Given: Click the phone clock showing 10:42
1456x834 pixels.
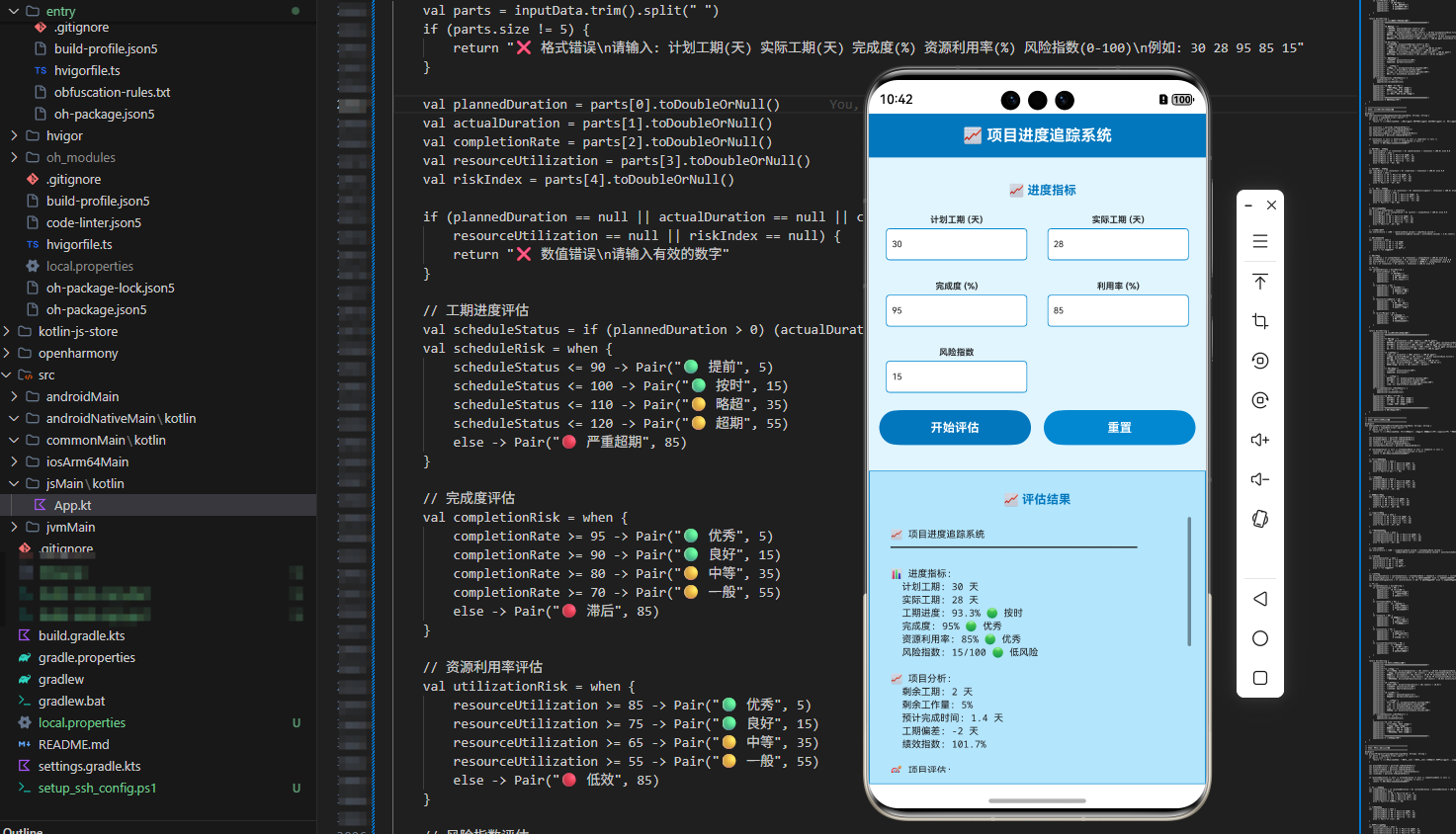Looking at the screenshot, I should [897, 100].
